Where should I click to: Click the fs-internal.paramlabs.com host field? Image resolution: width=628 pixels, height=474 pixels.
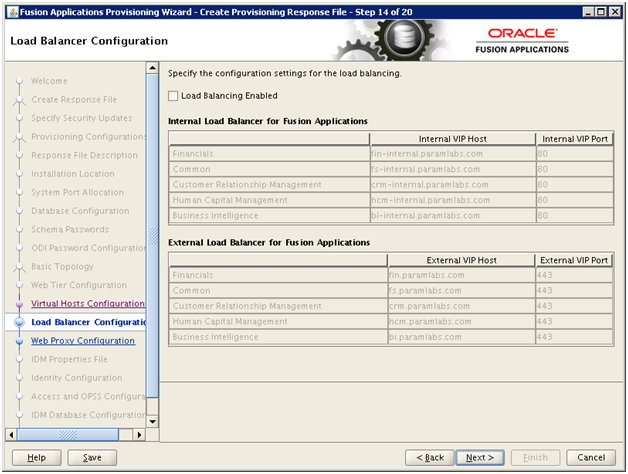click(453, 169)
